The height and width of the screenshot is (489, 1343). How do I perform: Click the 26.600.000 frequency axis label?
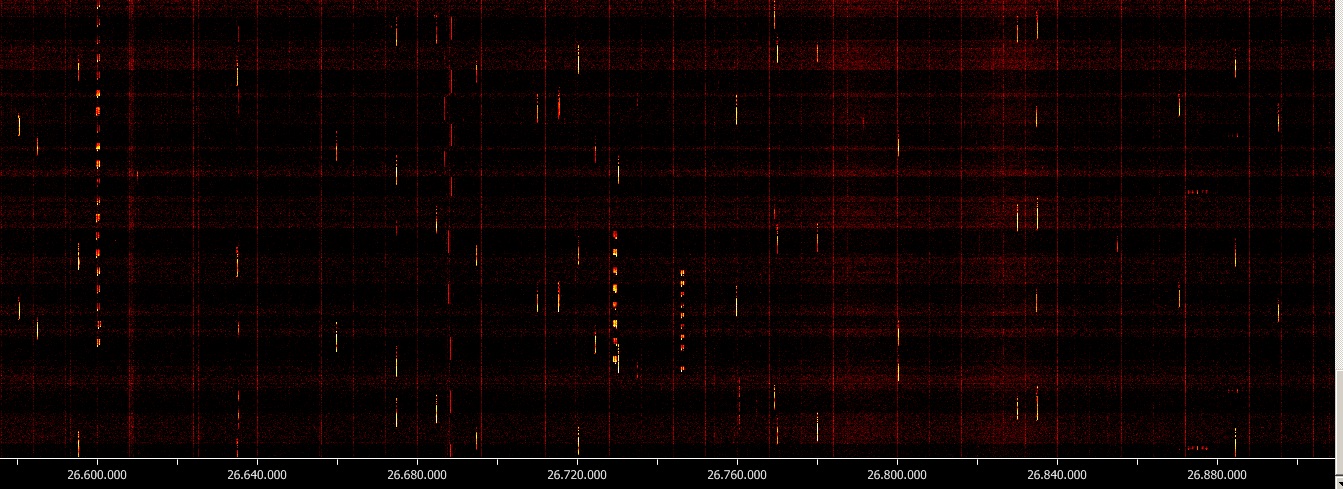pyautogui.click(x=96, y=475)
